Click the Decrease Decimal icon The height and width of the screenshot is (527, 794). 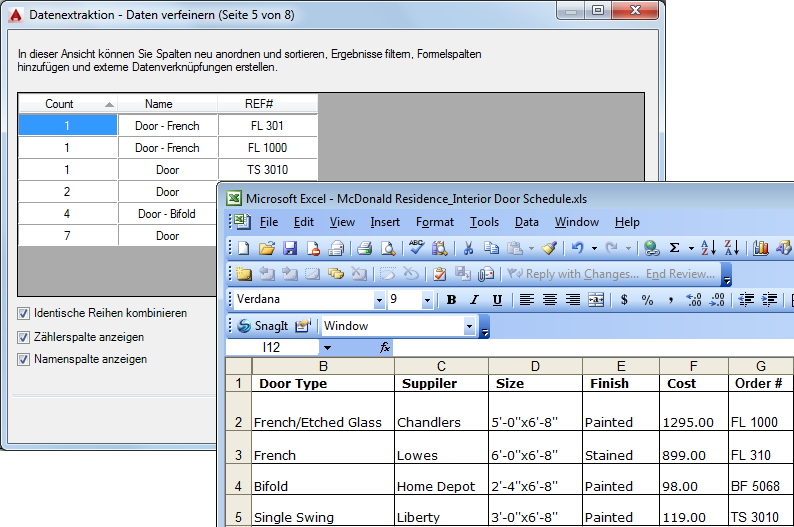(x=717, y=300)
